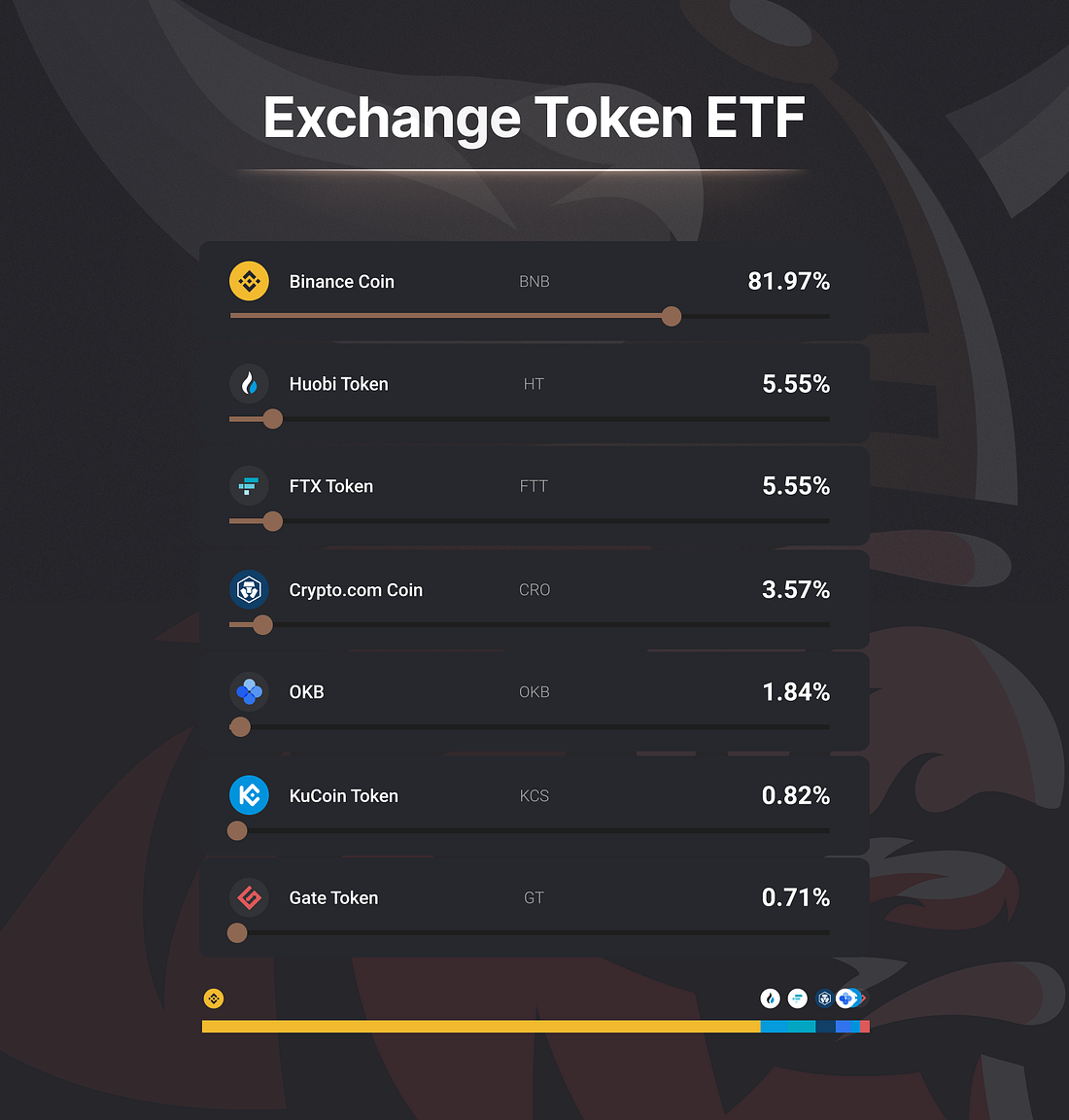Click the Binance Coin slider handle
Image resolution: width=1069 pixels, height=1120 pixels.
coord(672,316)
